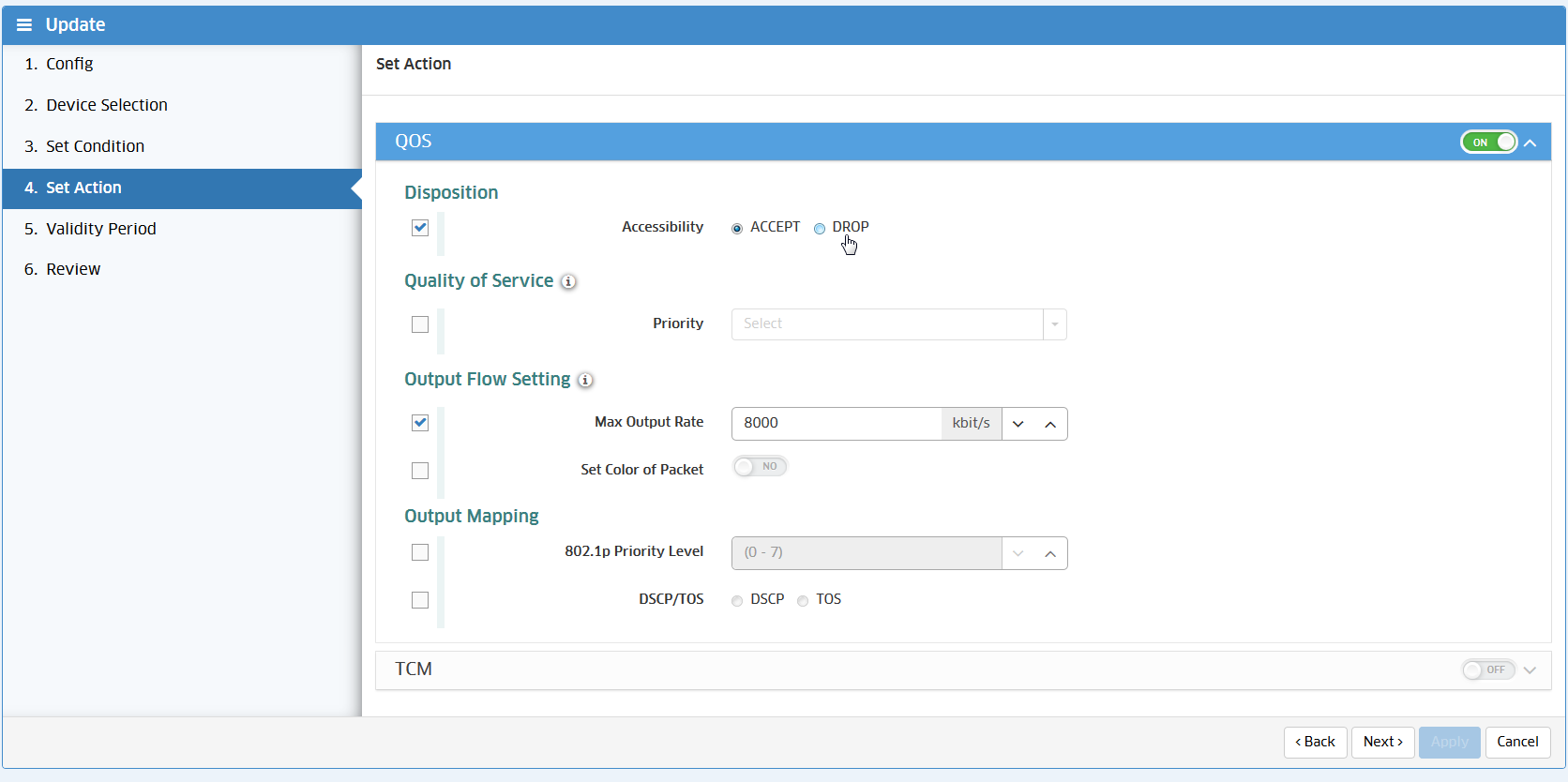
Task: Collapse the QOS section chevron
Action: pyautogui.click(x=1530, y=143)
